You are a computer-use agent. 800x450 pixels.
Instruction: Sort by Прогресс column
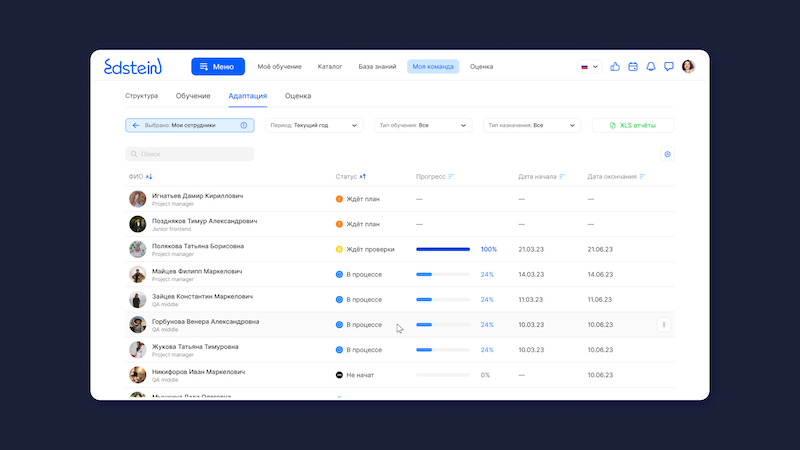(435, 177)
